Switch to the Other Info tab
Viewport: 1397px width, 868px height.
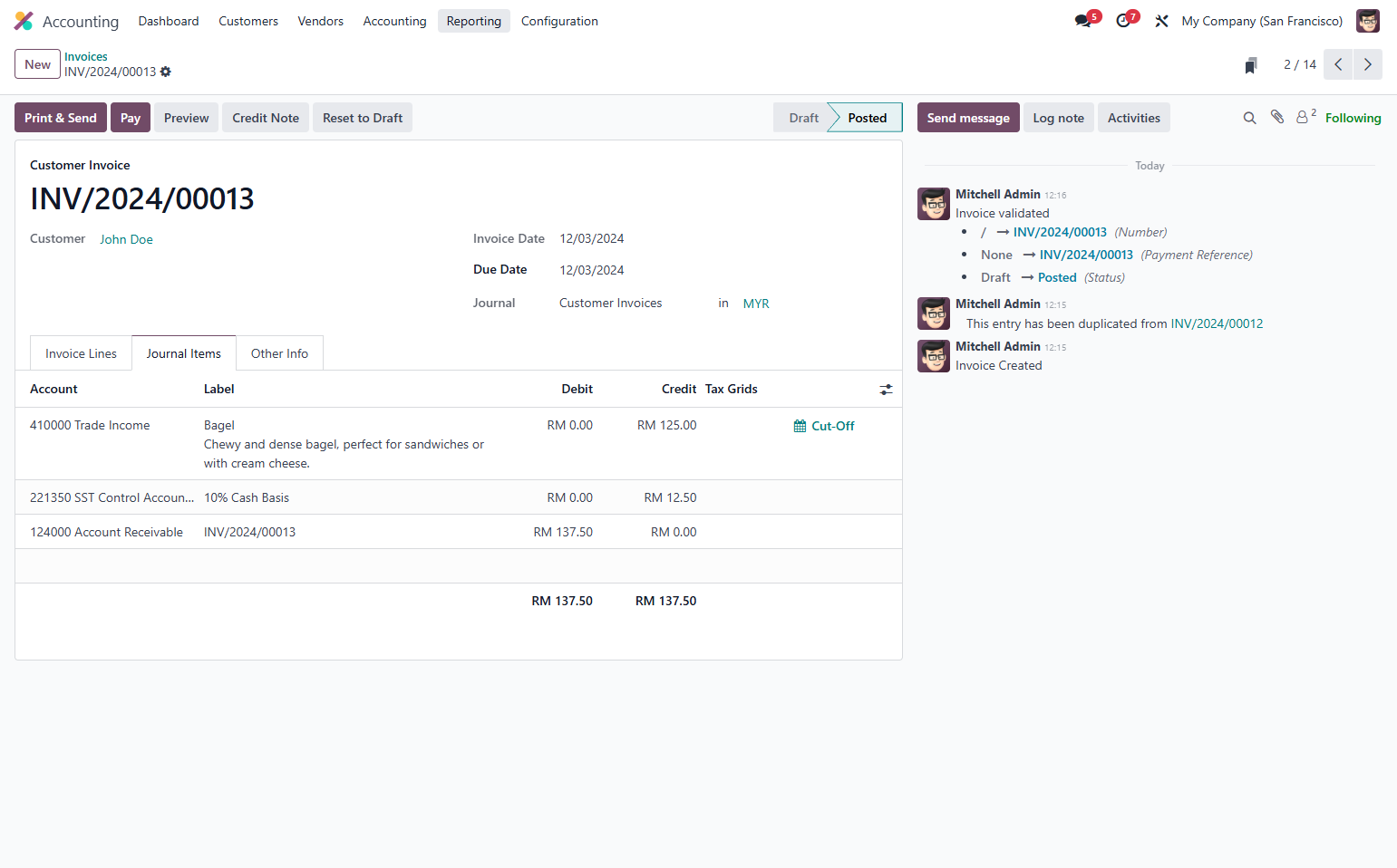(x=279, y=353)
